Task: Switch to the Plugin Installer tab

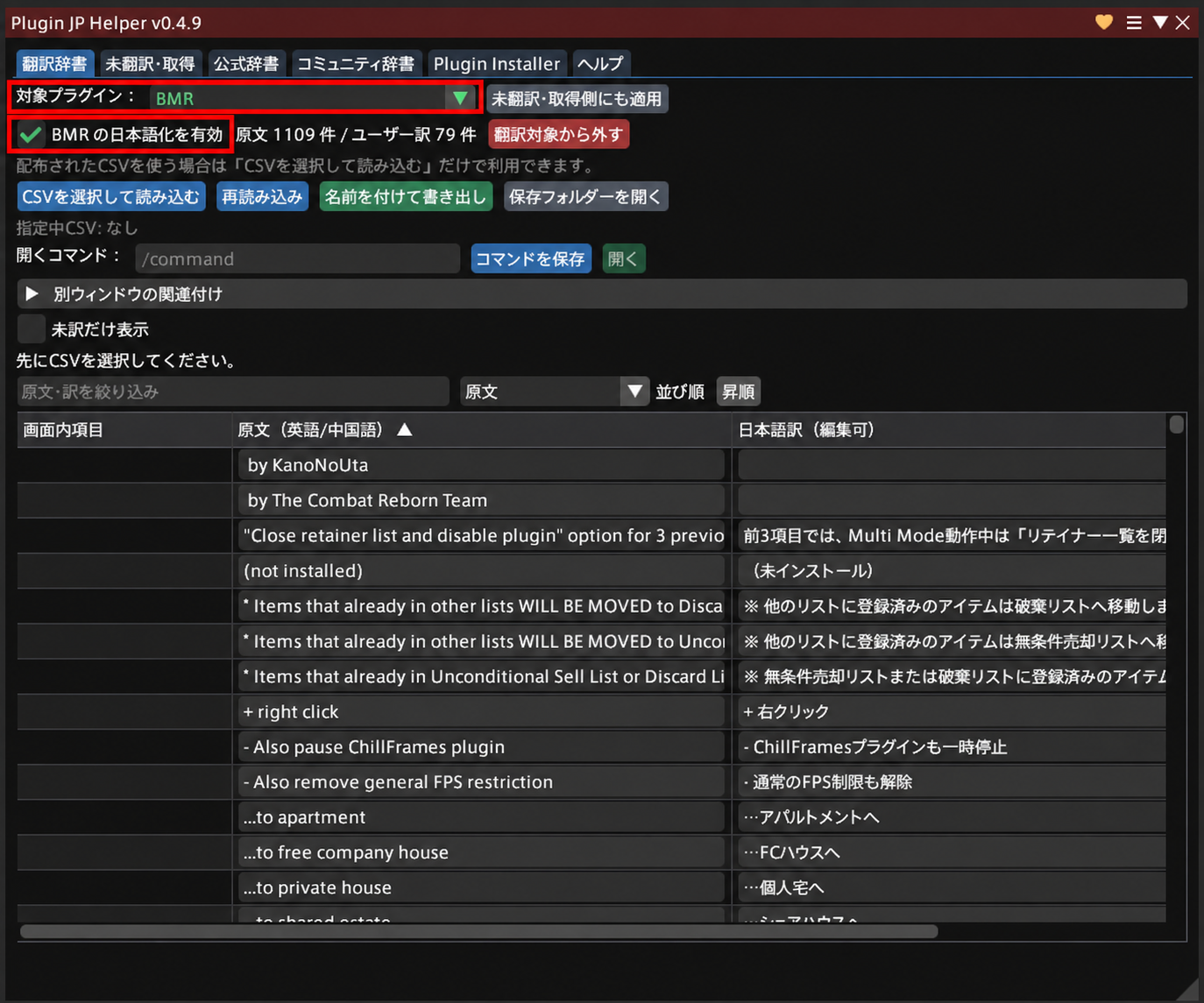Action: pyautogui.click(x=497, y=63)
